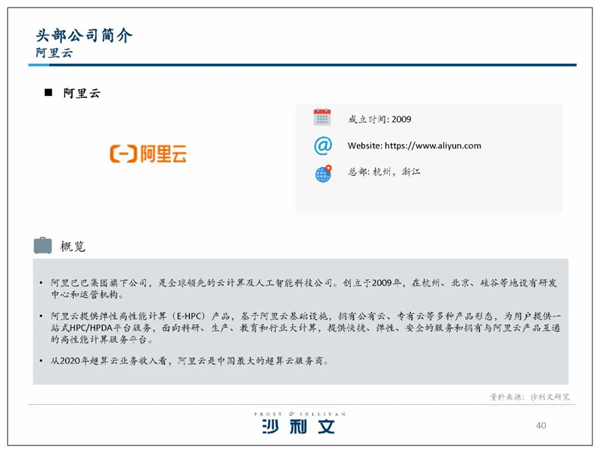
Task: Click the text 成立时间: 2009
Action: point(379,119)
